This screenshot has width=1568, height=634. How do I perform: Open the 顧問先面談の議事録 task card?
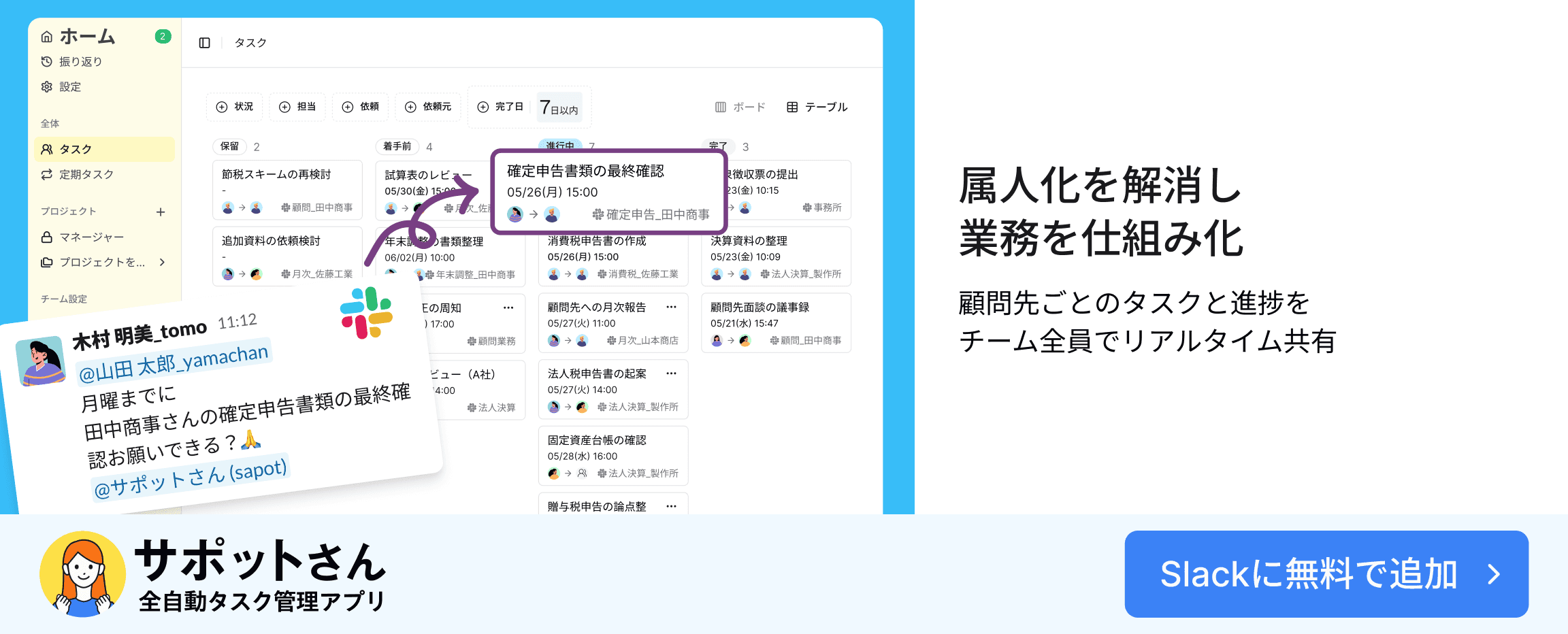(x=776, y=323)
